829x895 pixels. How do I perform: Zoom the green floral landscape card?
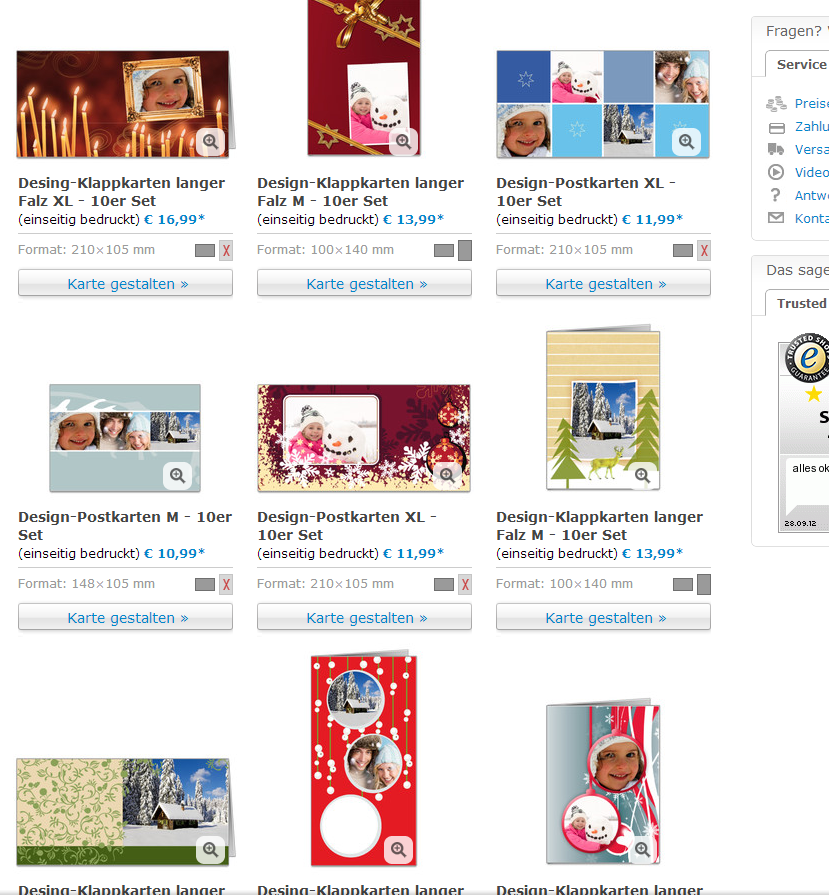click(210, 849)
